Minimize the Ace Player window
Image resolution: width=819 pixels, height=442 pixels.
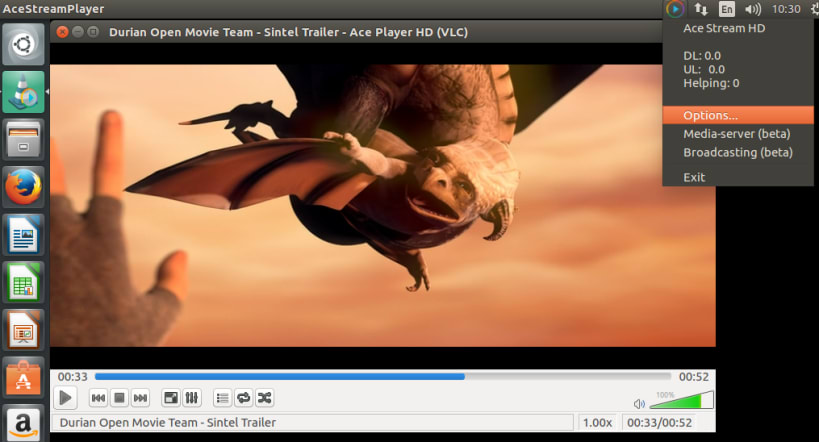tap(78, 32)
